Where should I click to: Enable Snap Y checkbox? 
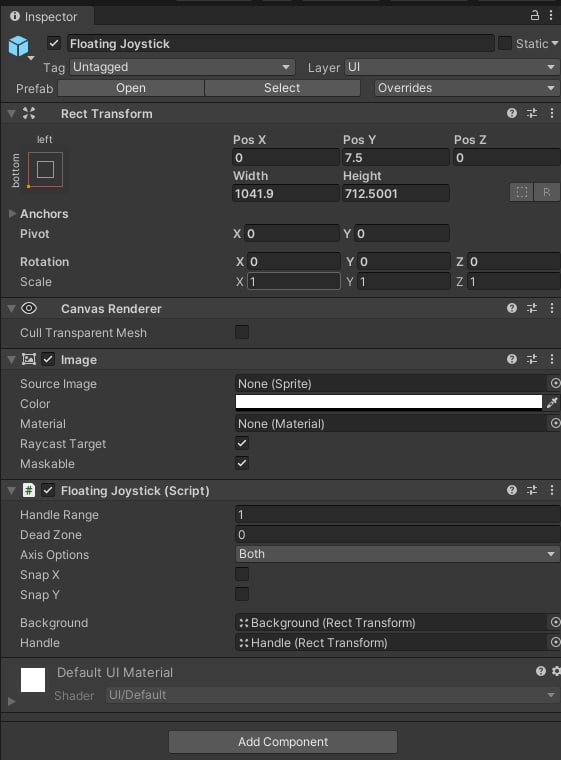coord(242,594)
